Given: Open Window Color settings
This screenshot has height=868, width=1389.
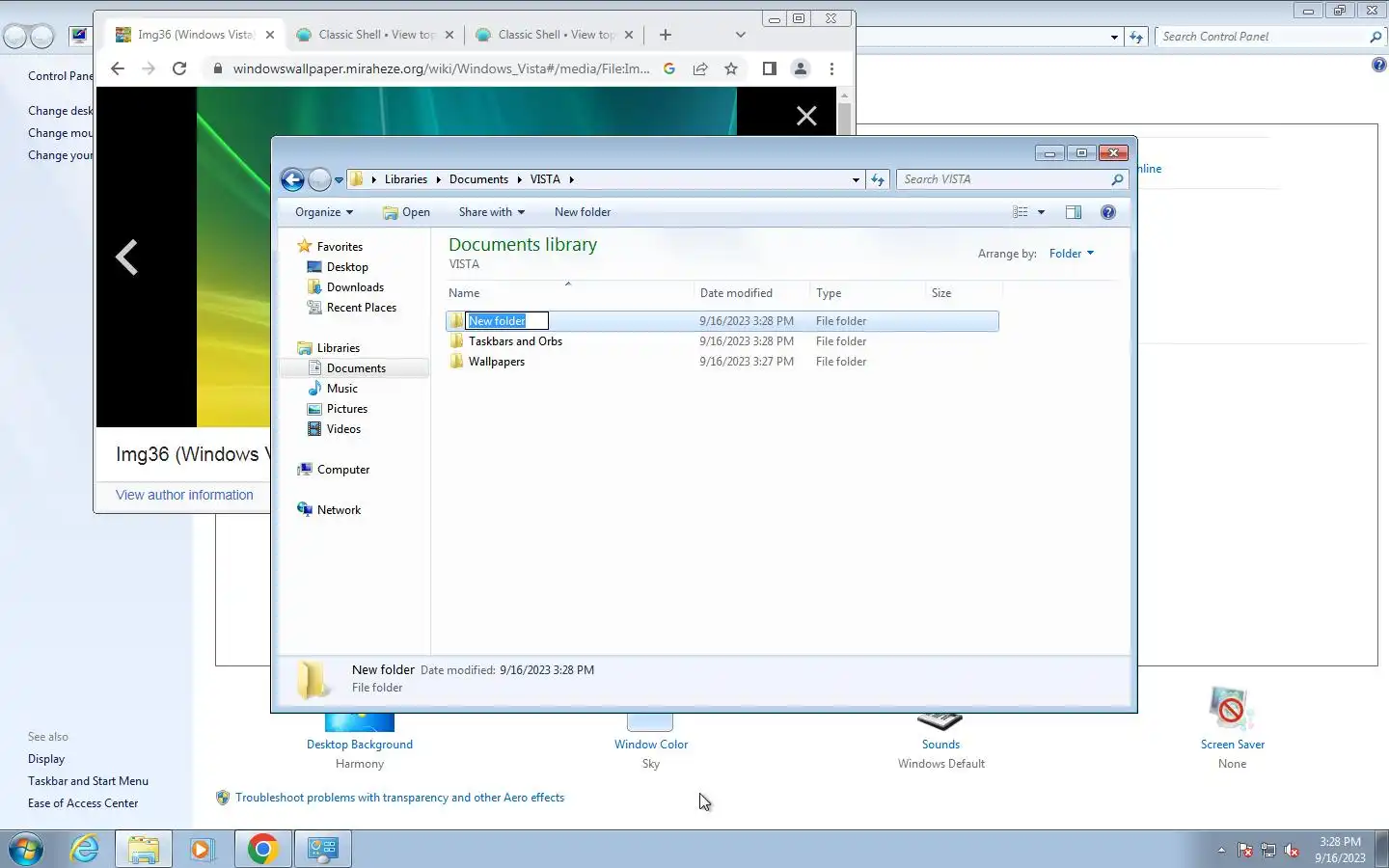Looking at the screenshot, I should click(651, 745).
